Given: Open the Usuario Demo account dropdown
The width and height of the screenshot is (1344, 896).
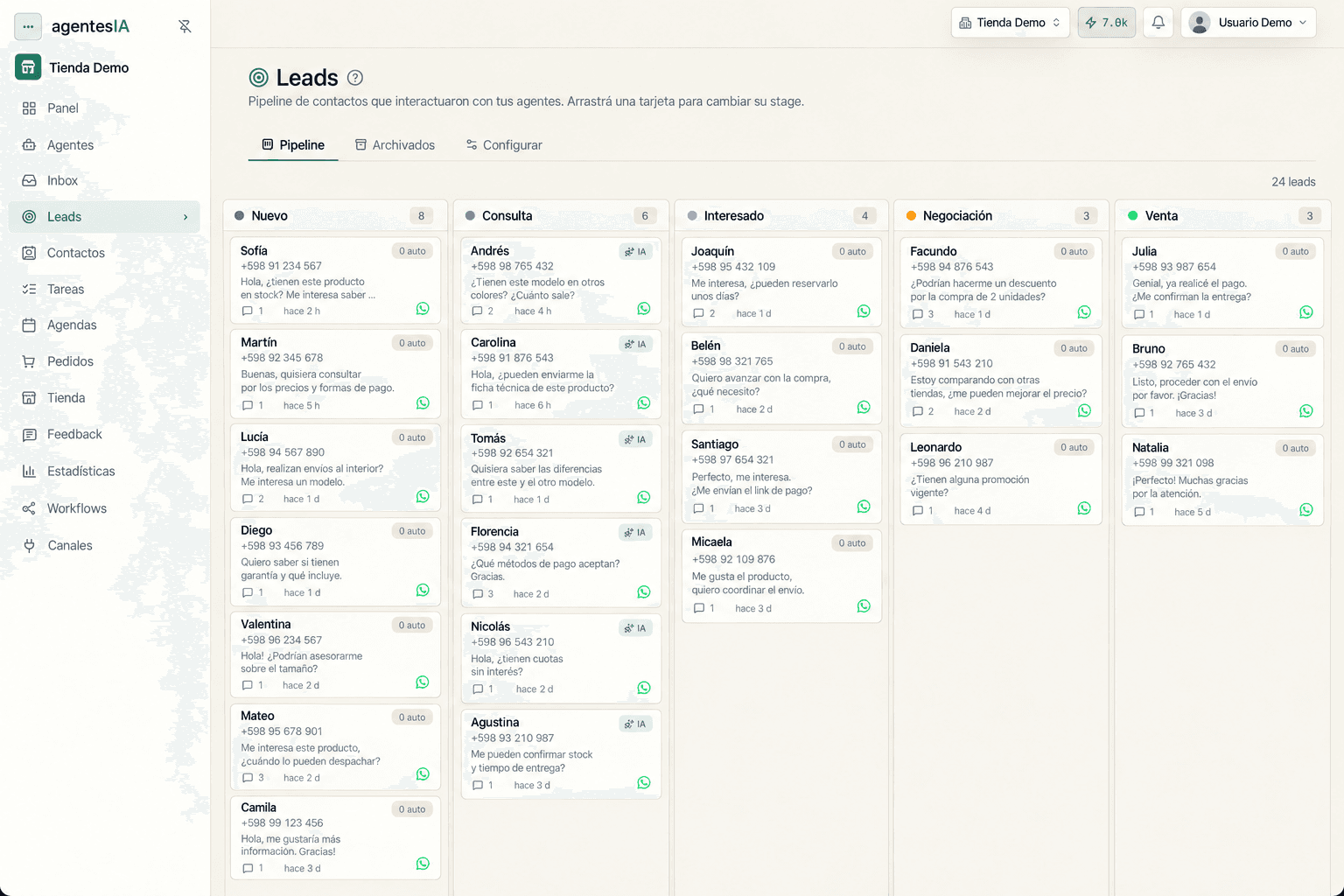Looking at the screenshot, I should [x=1249, y=23].
